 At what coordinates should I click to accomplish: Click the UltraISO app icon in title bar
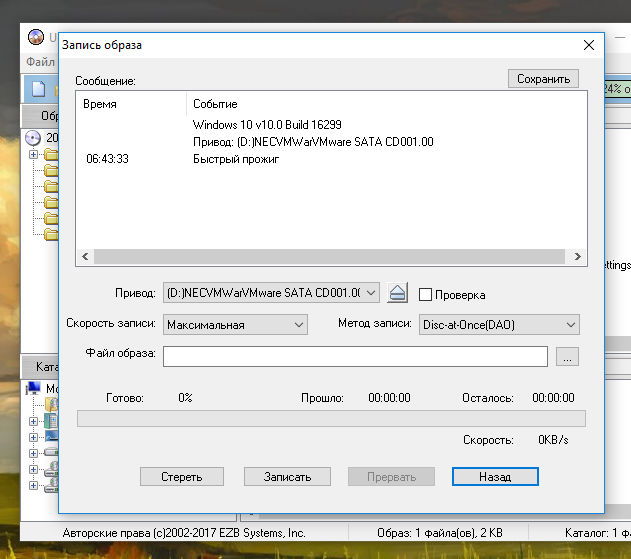(36, 37)
